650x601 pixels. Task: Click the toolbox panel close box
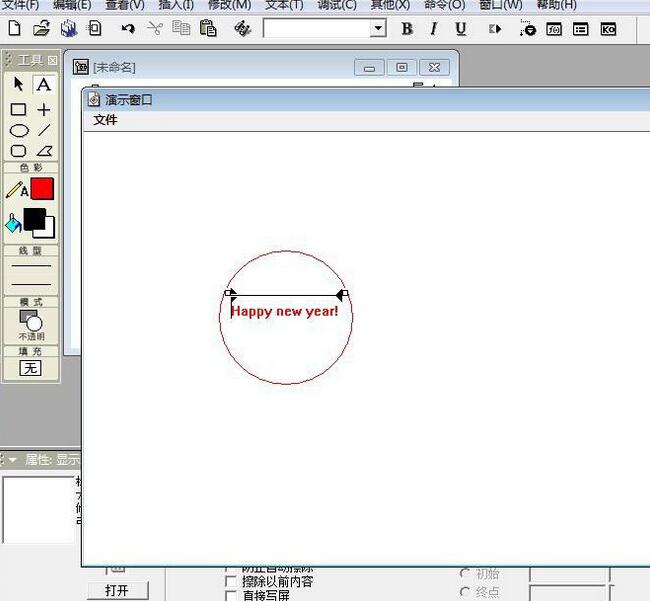click(52, 61)
